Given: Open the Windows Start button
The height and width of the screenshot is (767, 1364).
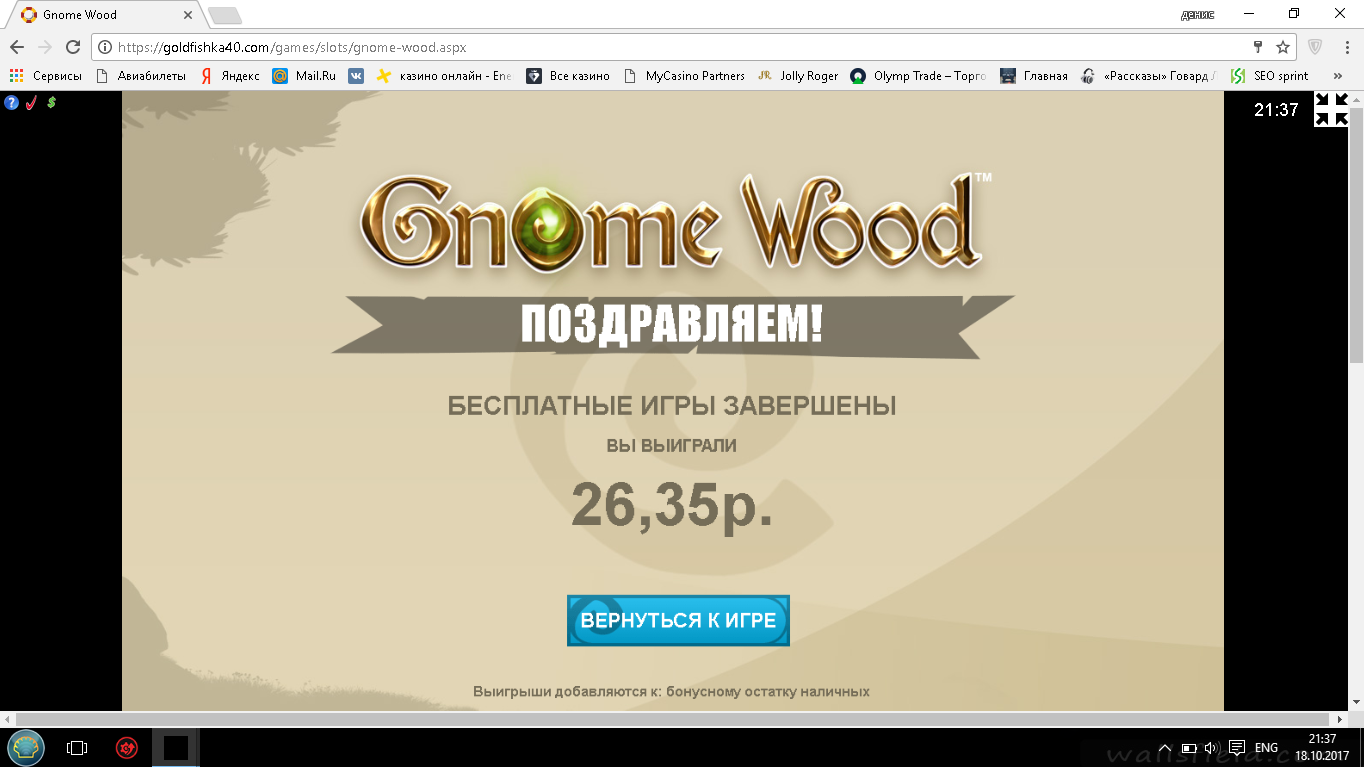Looking at the screenshot, I should tap(25, 747).
